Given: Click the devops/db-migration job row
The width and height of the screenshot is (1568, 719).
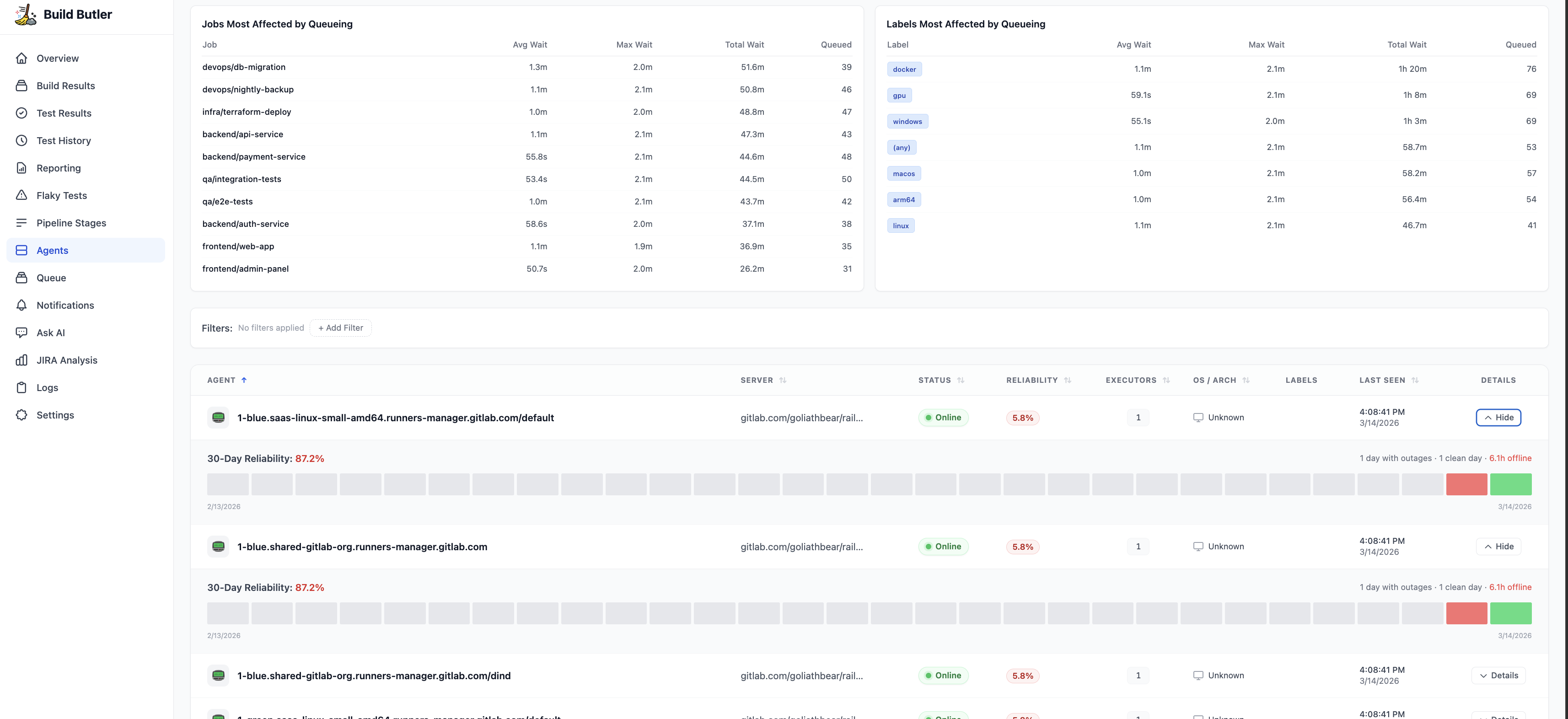Looking at the screenshot, I should point(243,67).
